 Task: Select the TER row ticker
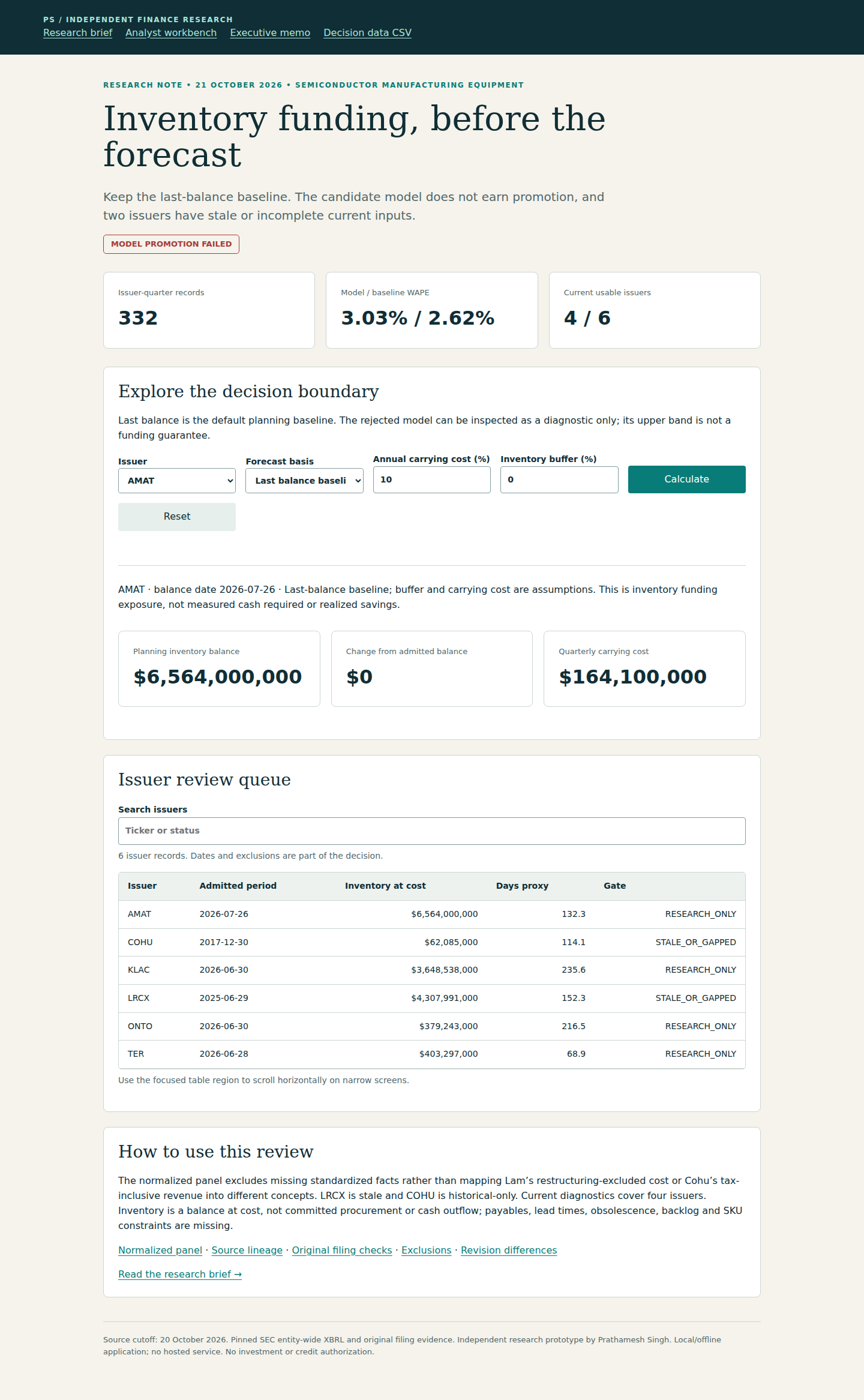coord(136,1054)
